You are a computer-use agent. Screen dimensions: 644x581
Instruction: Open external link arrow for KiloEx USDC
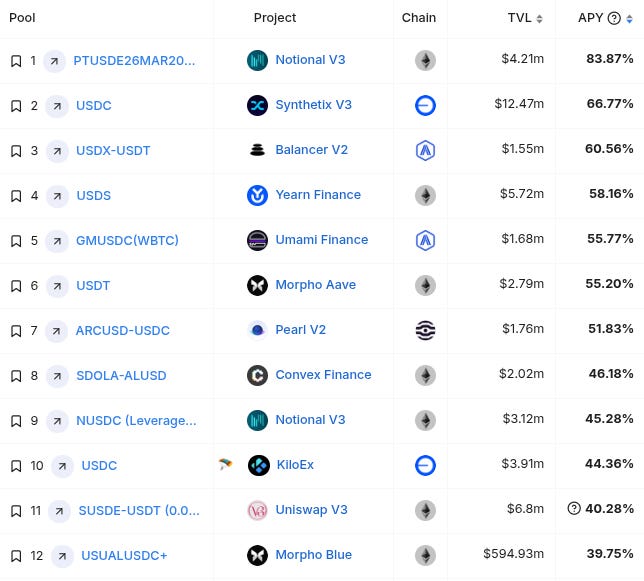pyautogui.click(x=62, y=466)
